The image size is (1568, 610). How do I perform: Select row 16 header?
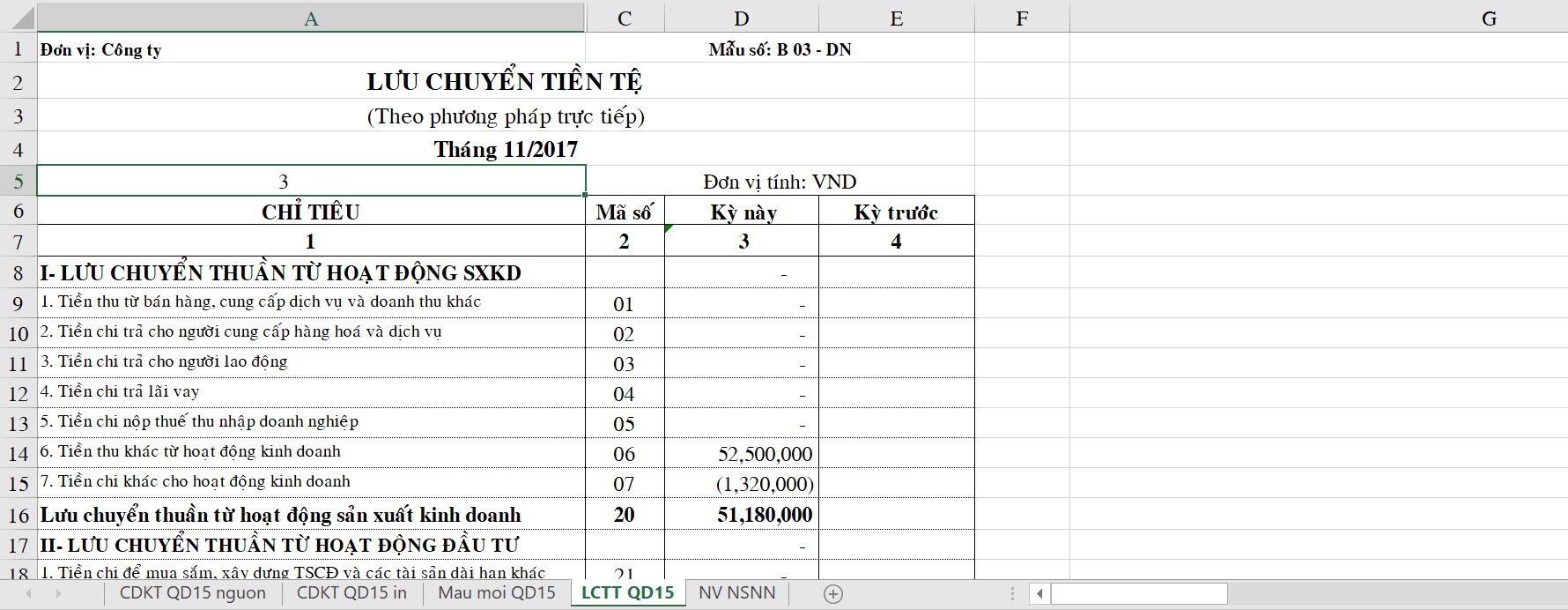point(18,515)
